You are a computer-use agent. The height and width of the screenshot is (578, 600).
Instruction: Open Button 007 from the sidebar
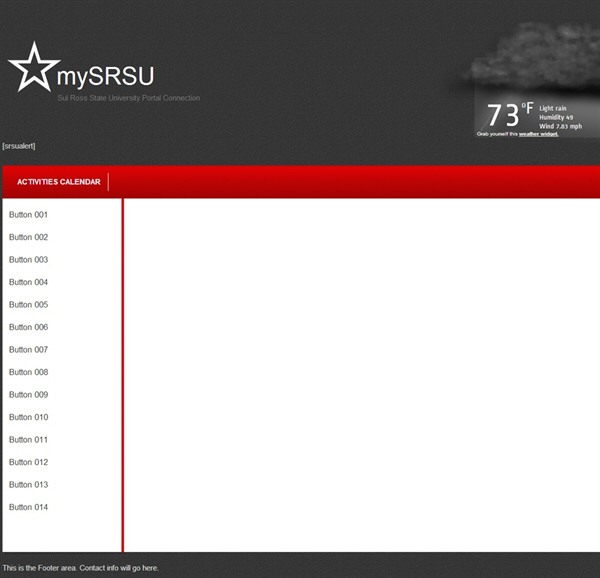pos(28,350)
